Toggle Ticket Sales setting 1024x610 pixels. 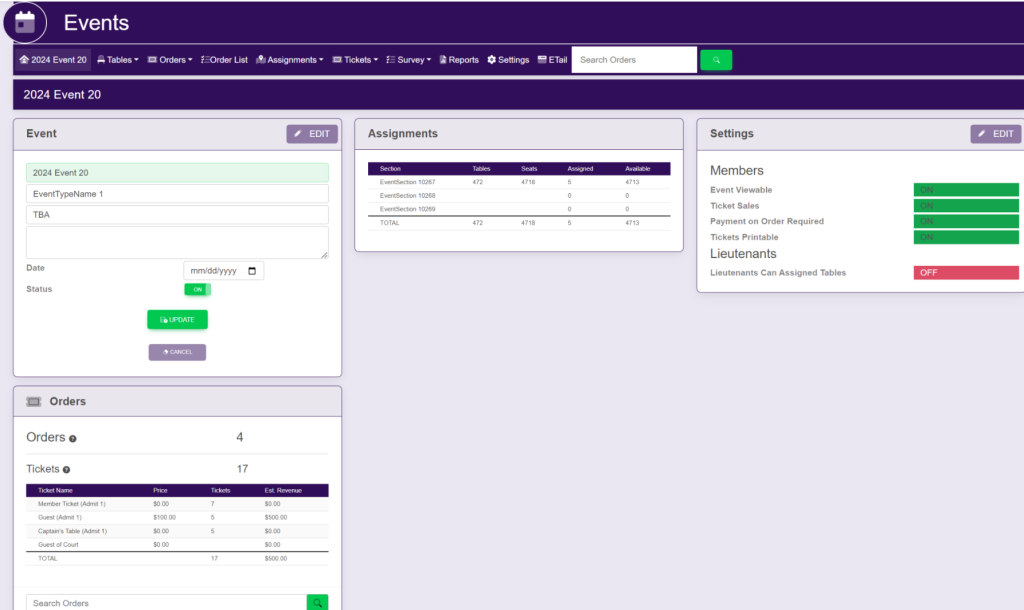[965, 206]
